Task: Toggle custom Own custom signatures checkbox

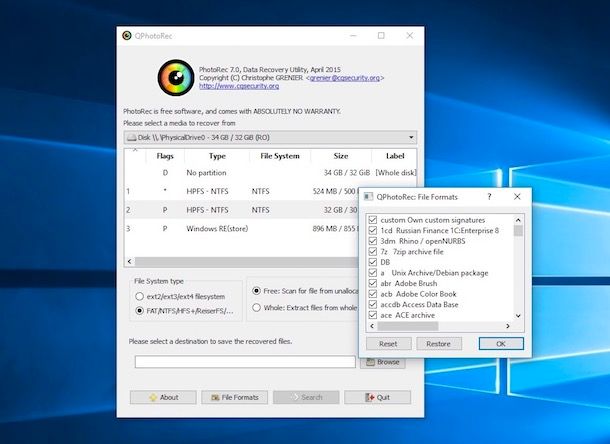Action: [x=372, y=220]
